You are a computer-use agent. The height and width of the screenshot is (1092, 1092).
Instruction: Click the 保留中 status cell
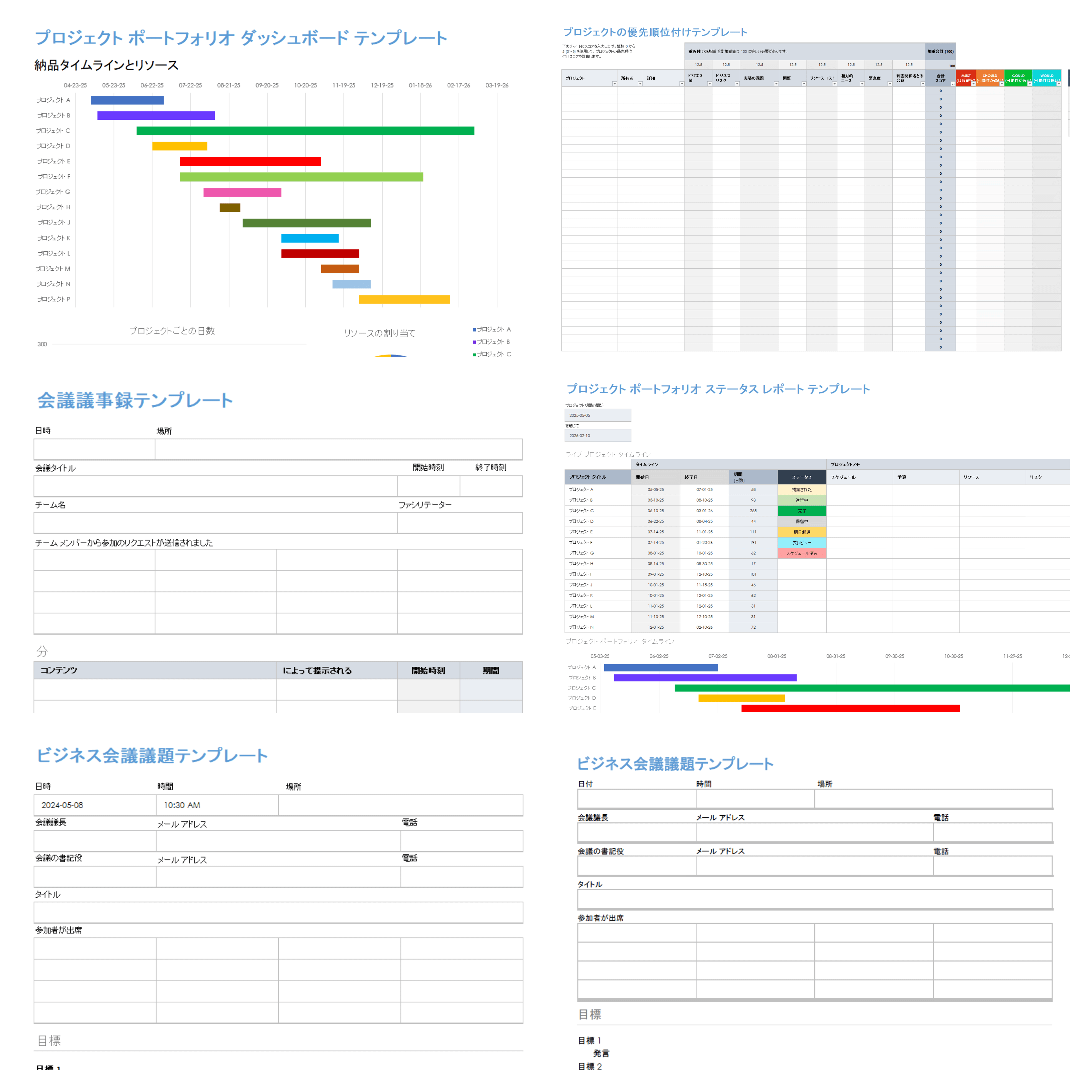click(x=802, y=521)
